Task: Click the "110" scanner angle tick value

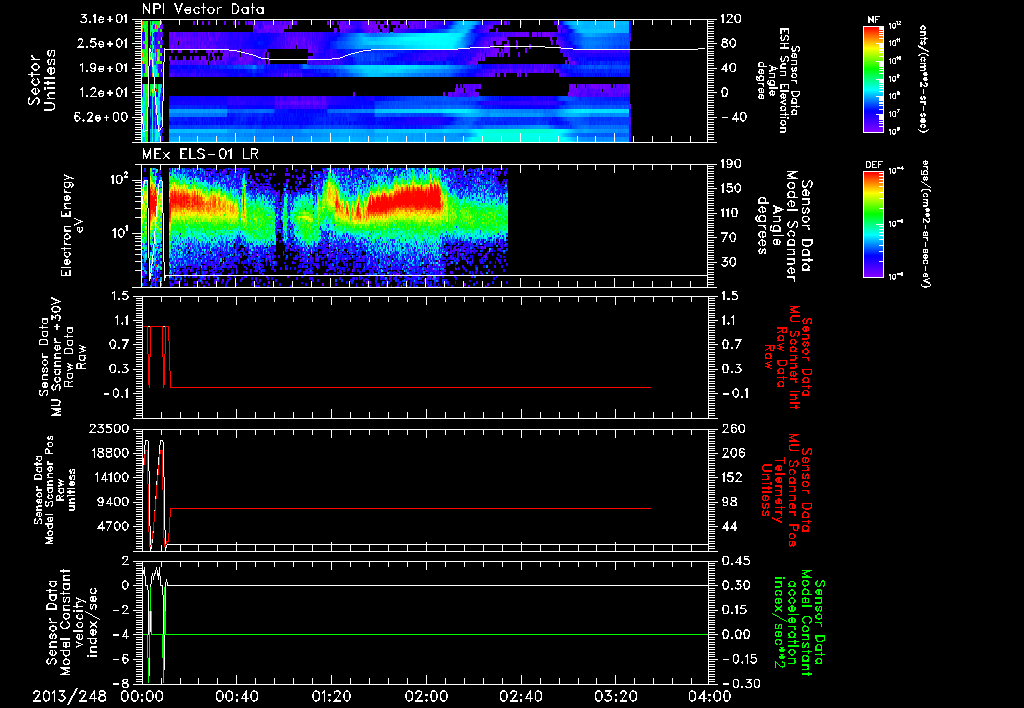Action: 731,213
